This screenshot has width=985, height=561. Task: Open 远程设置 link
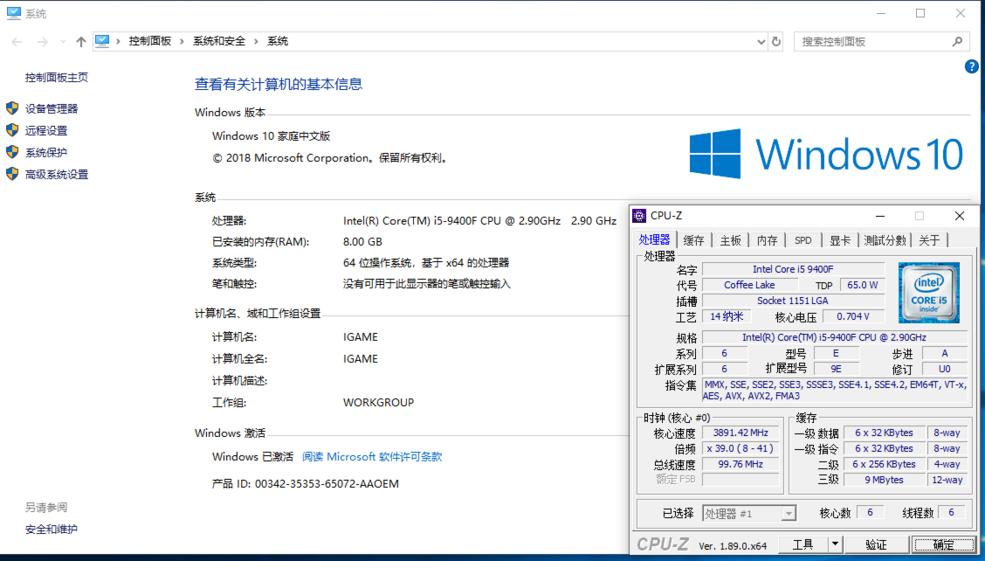[46, 131]
